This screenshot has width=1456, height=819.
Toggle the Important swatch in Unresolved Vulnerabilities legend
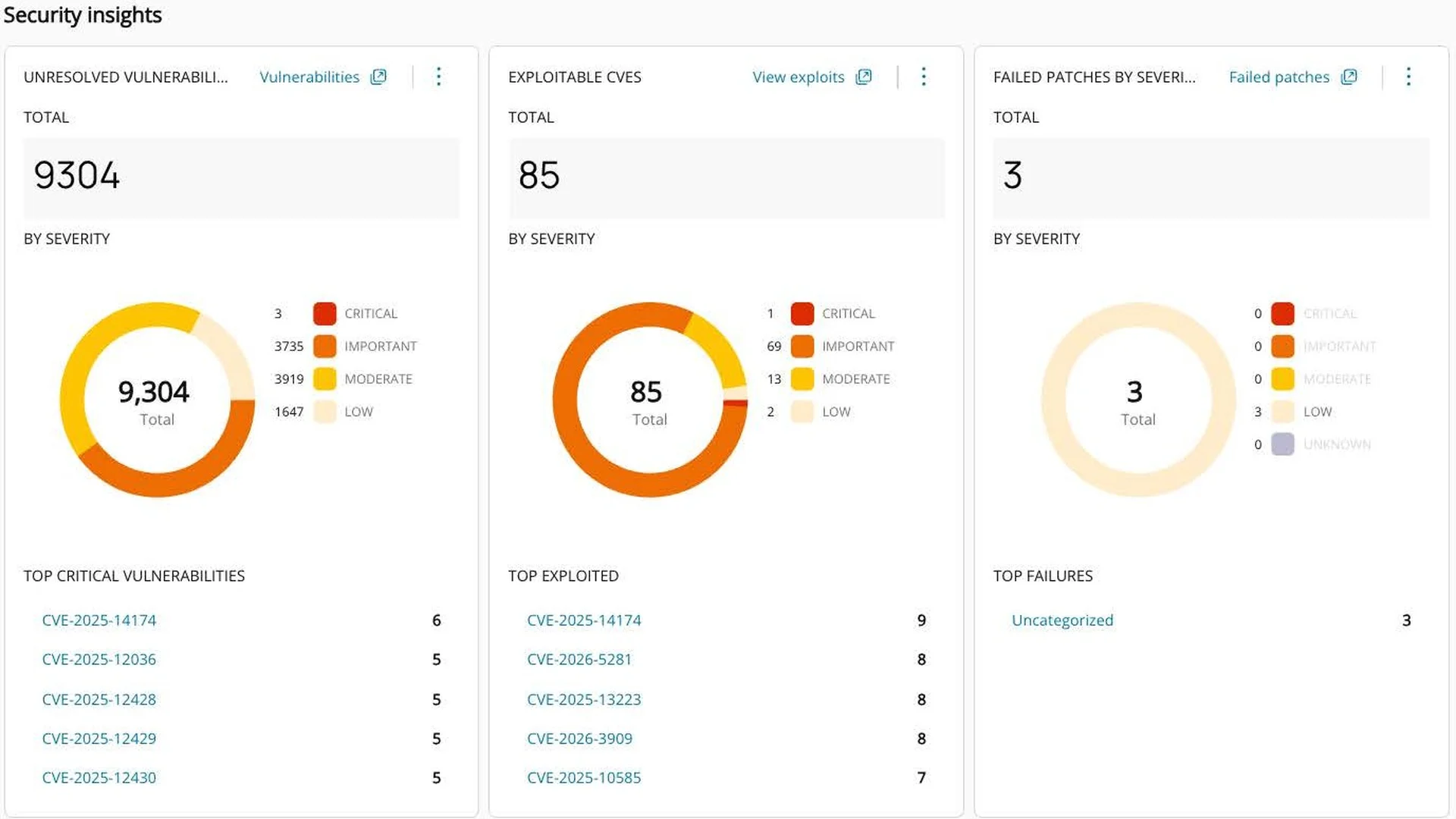[325, 346]
